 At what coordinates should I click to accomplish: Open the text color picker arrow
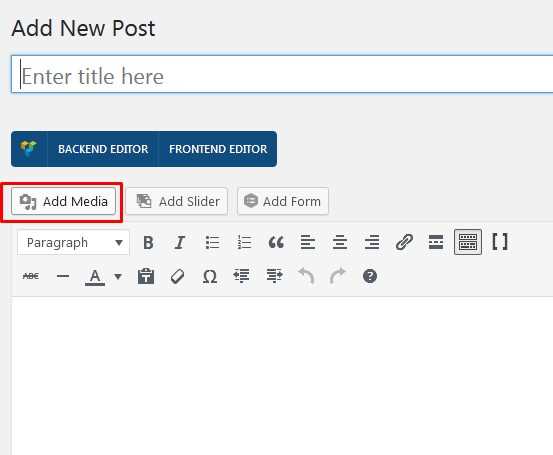[118, 277]
